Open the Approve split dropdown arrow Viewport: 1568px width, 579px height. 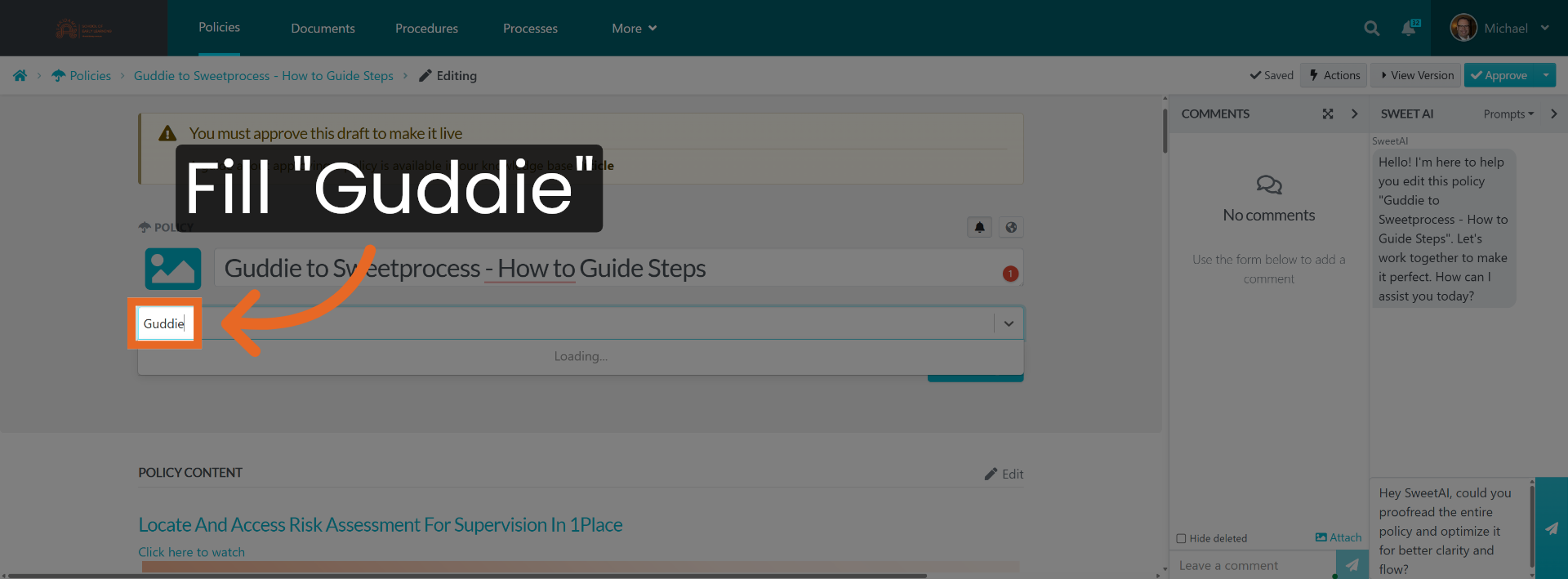pyautogui.click(x=1546, y=75)
